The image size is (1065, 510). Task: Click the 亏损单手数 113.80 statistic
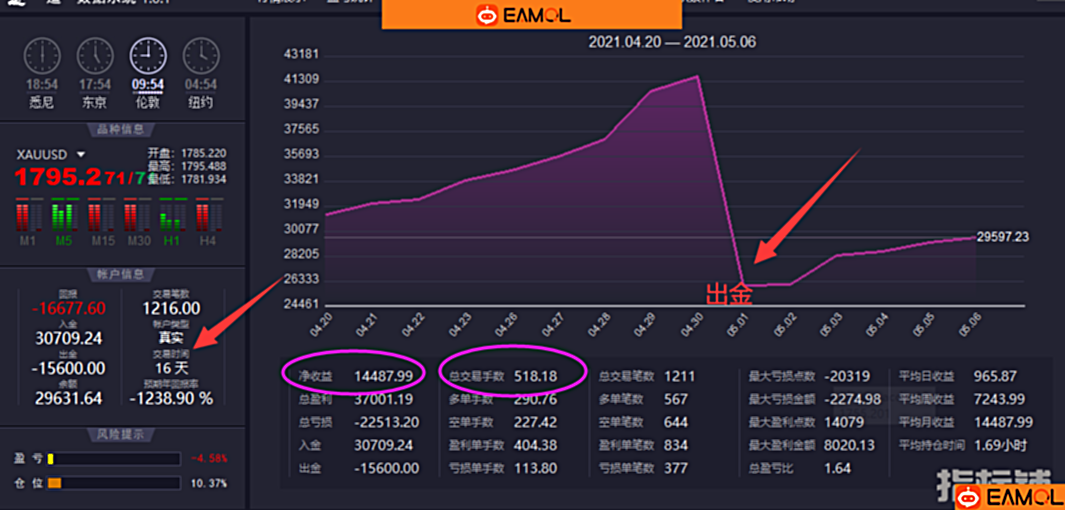[503, 469]
